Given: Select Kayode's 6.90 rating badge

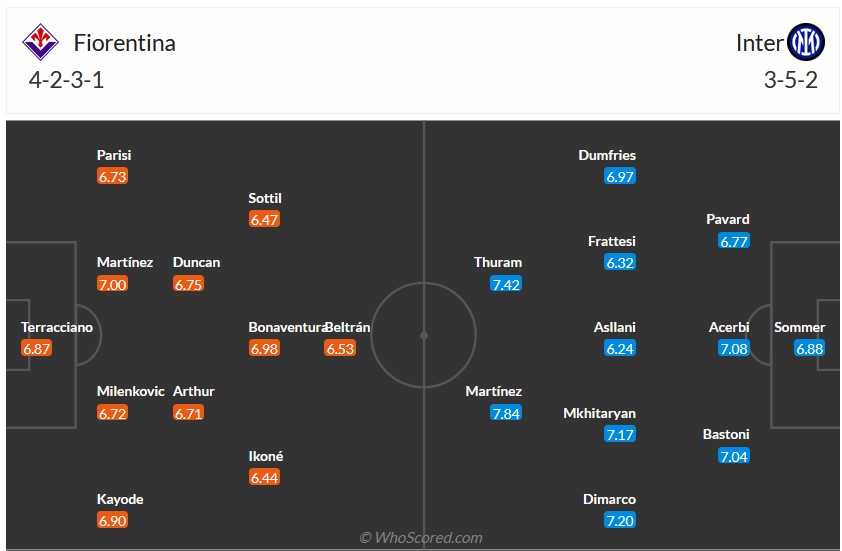Looking at the screenshot, I should click(112, 520).
